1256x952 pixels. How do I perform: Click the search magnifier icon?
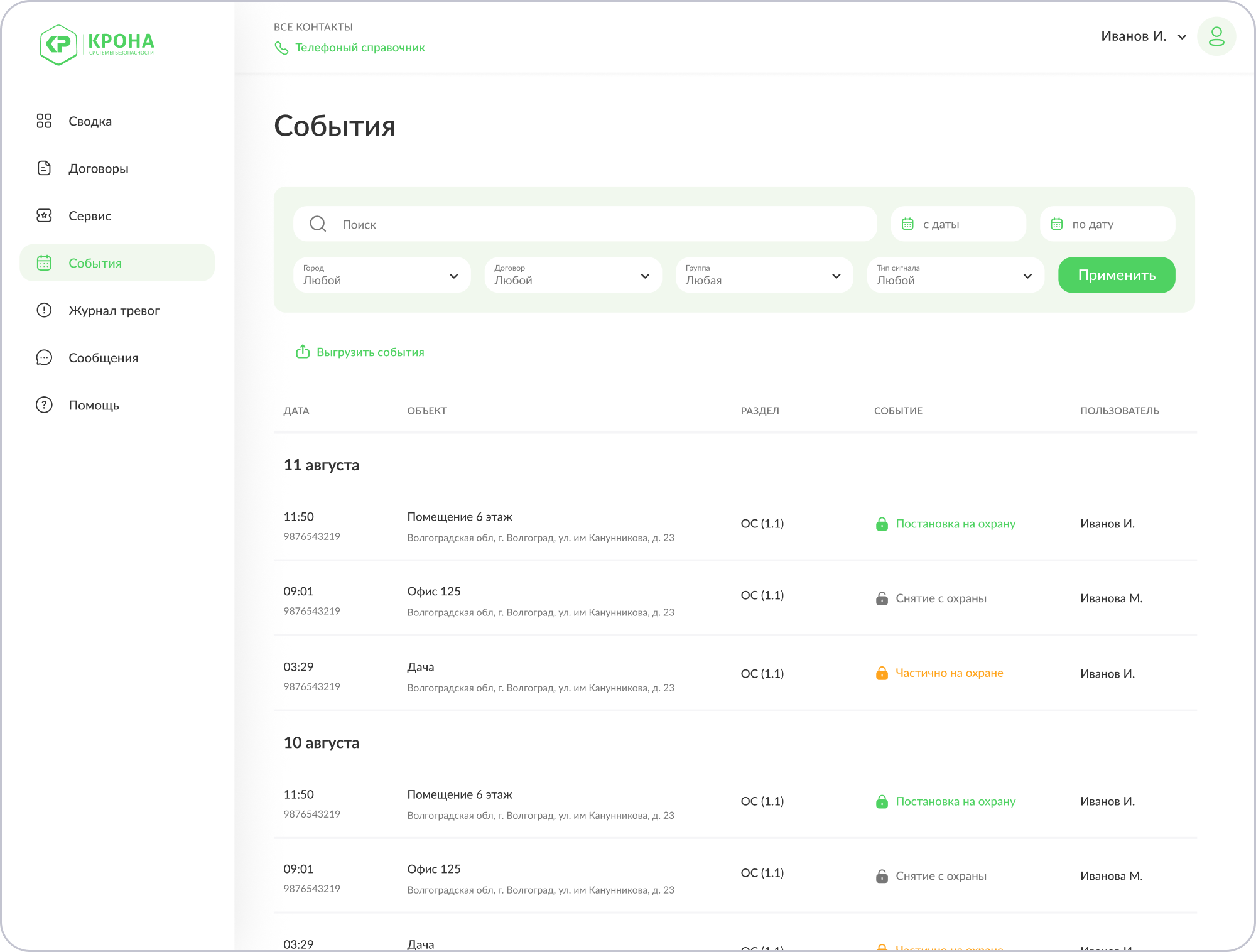pos(318,224)
